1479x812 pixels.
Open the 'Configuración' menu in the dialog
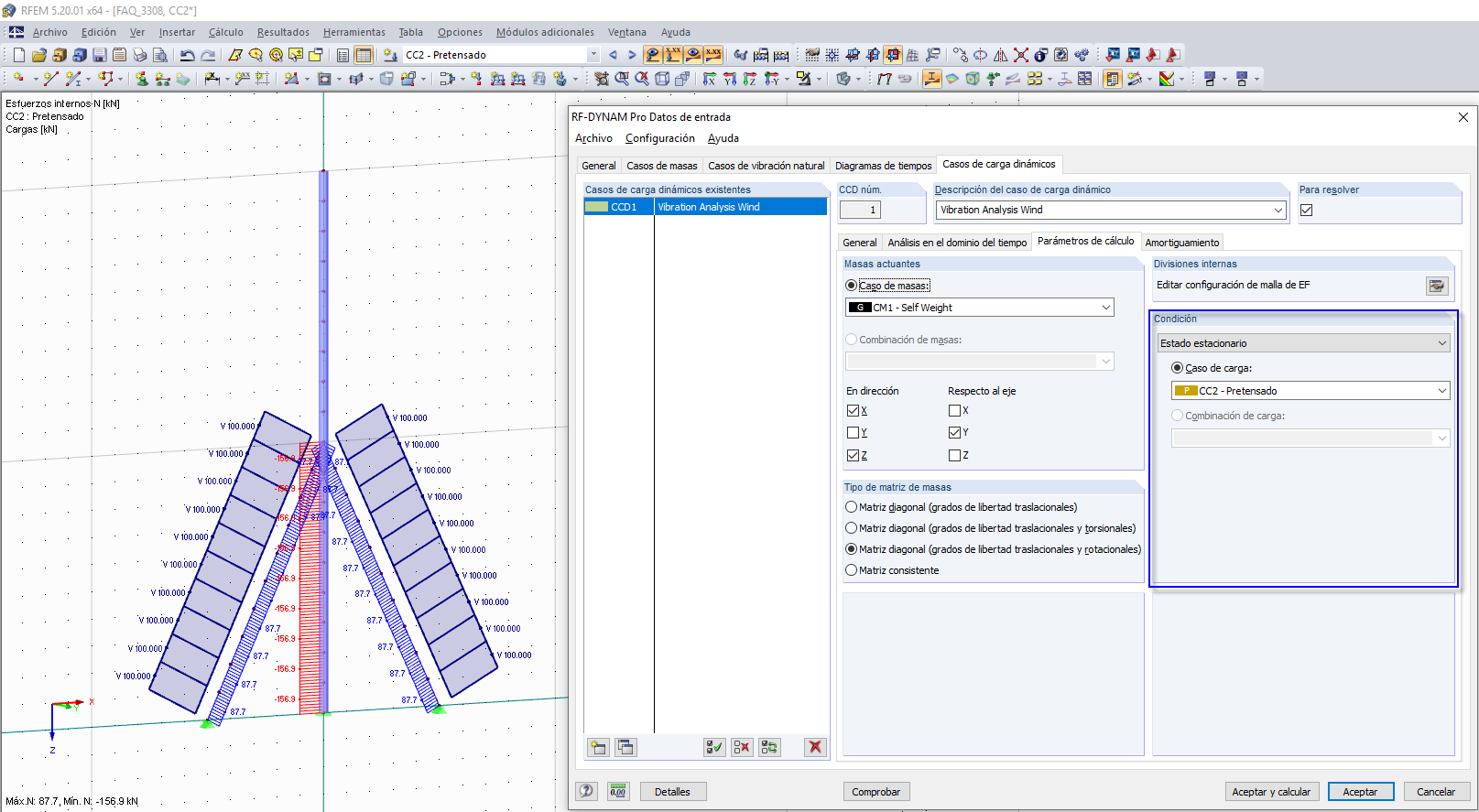tap(659, 138)
